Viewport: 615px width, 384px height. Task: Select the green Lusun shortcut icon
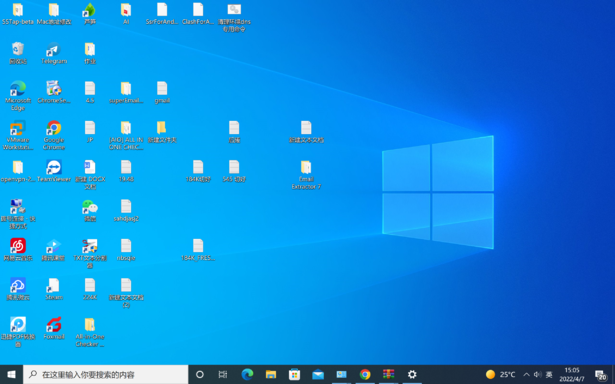pyautogui.click(x=90, y=14)
